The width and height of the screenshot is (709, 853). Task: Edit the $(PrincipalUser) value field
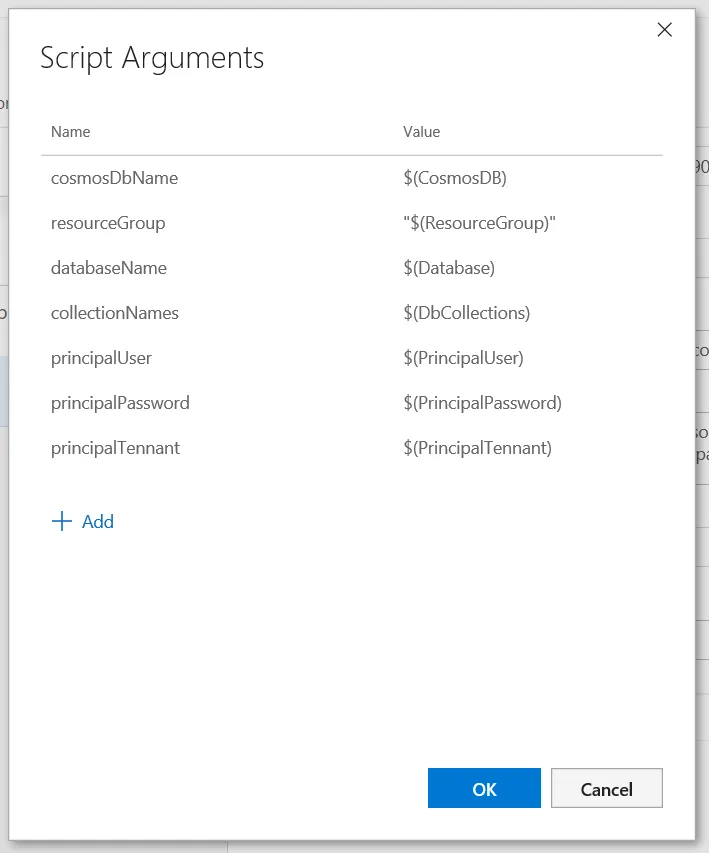[x=463, y=358]
